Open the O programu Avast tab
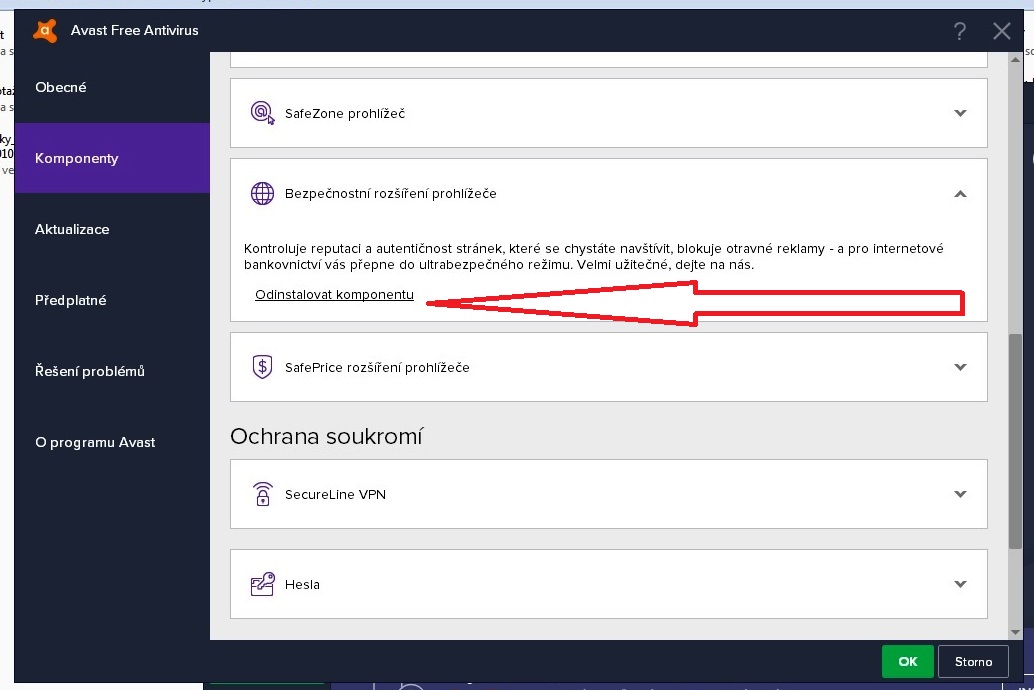Viewport: 1034px width, 690px height. coord(112,442)
